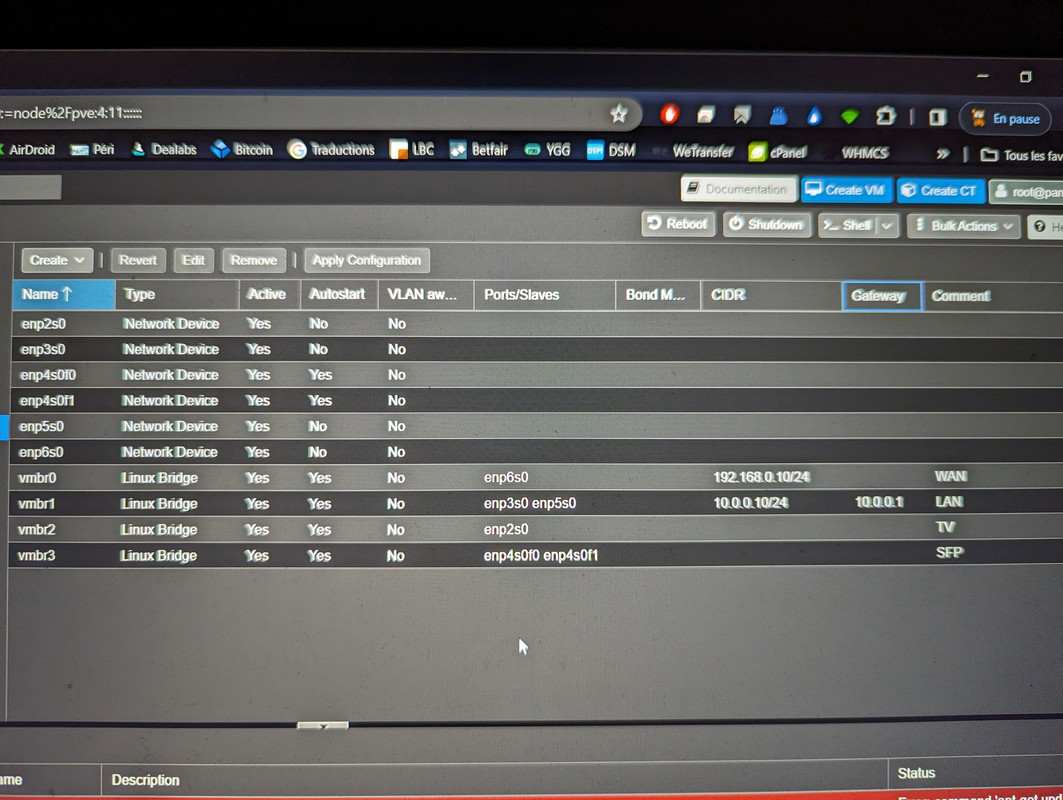Select the enp4s0f1 network device row
Screen dimensions: 1063x800
538,401
